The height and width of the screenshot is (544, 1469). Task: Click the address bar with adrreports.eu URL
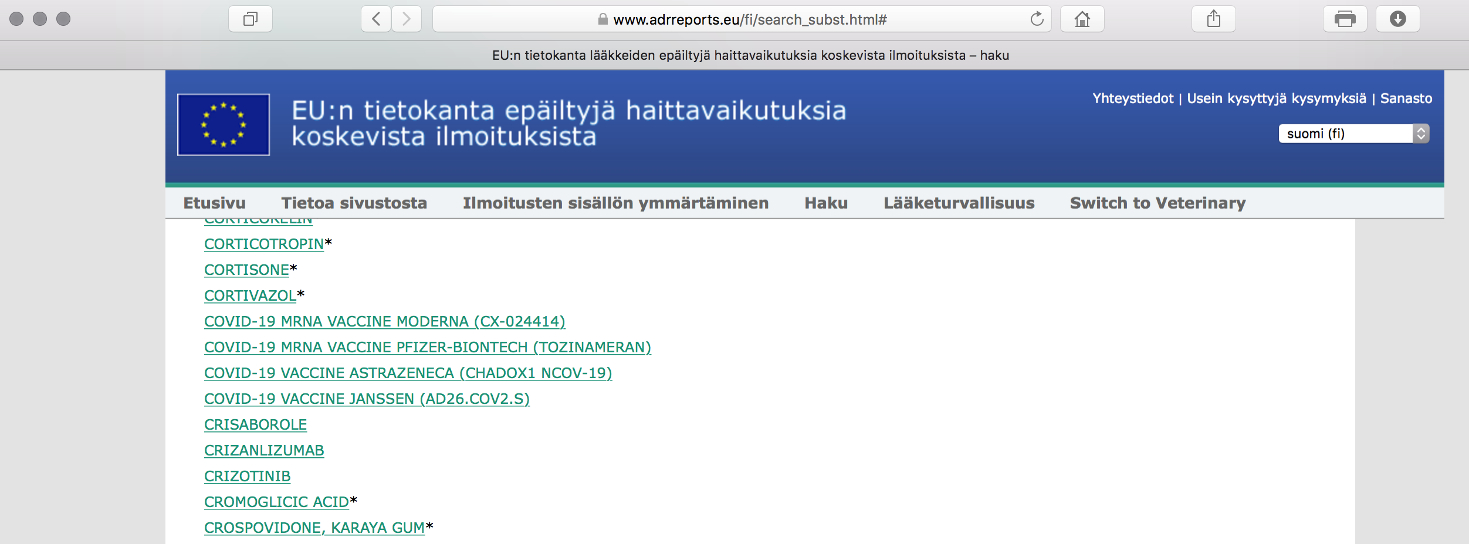(740, 19)
